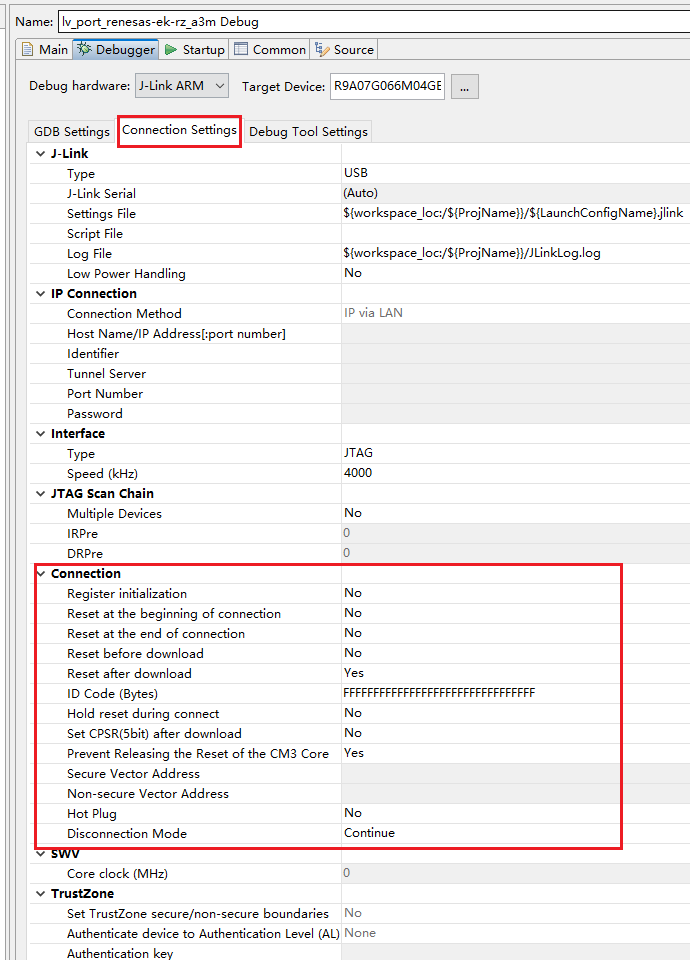Viewport: 690px width, 960px height.
Task: Open the Source tab icon
Action: pos(322,50)
